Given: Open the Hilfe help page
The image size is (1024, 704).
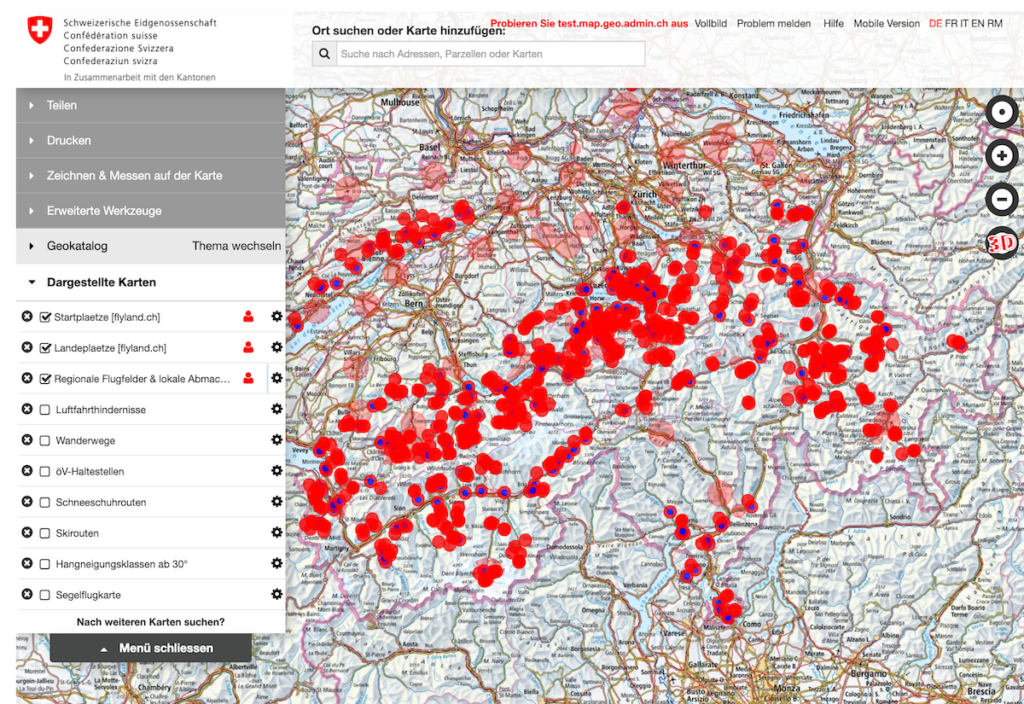Looking at the screenshot, I should point(833,24).
